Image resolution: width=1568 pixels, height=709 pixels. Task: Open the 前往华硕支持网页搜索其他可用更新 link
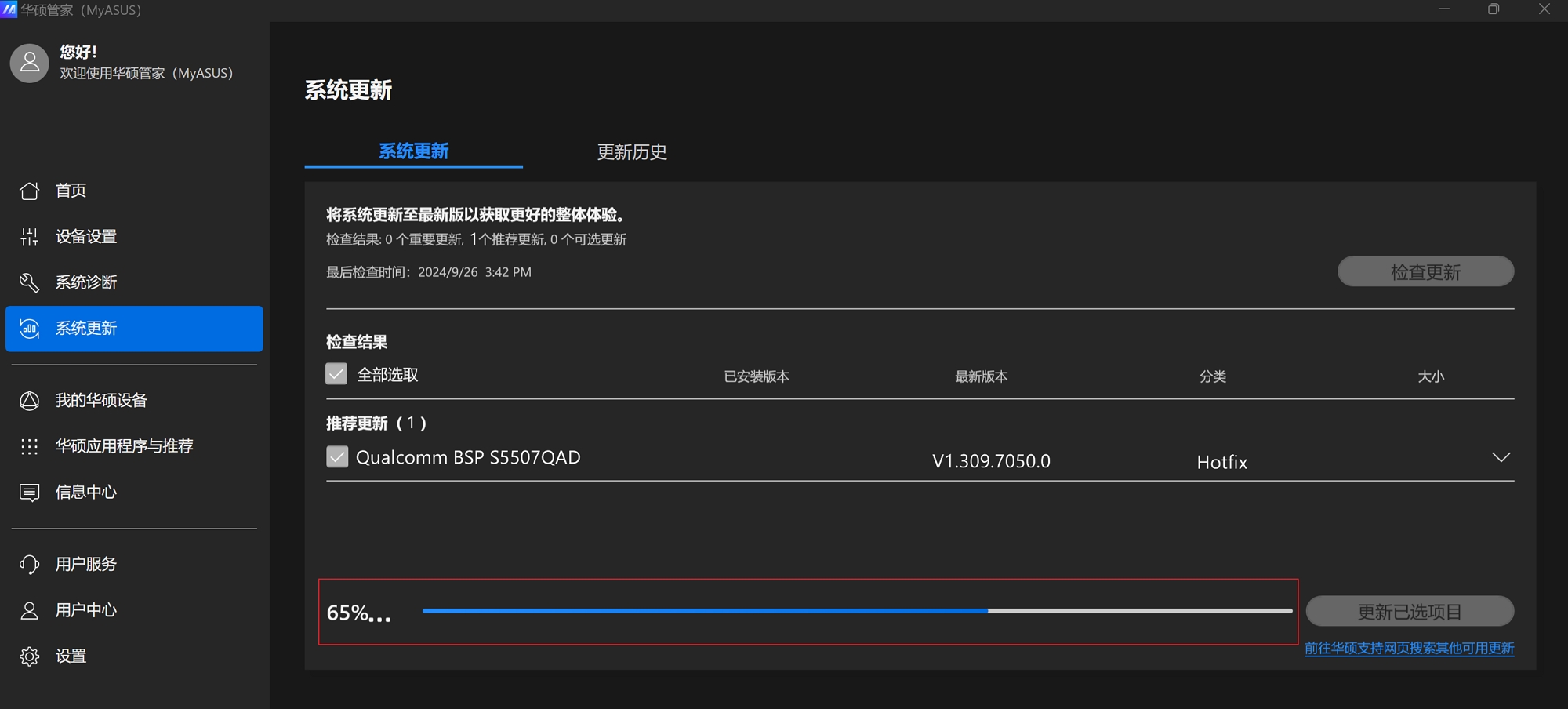1409,649
